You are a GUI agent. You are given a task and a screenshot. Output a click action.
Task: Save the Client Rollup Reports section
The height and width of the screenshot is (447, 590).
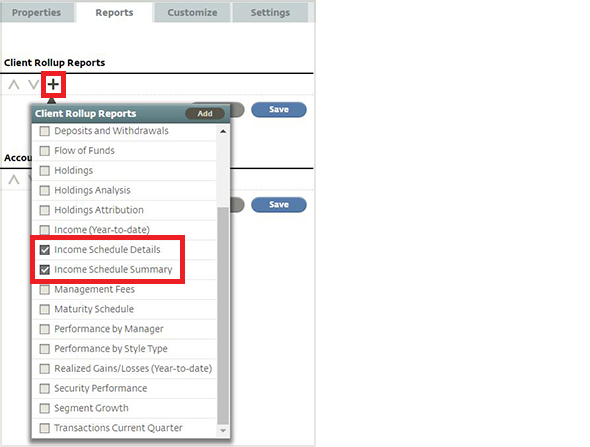point(279,109)
